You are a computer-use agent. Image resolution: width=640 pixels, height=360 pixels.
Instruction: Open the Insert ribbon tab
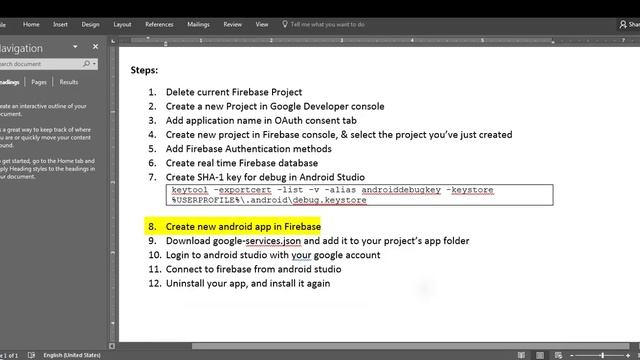pyautogui.click(x=60, y=24)
